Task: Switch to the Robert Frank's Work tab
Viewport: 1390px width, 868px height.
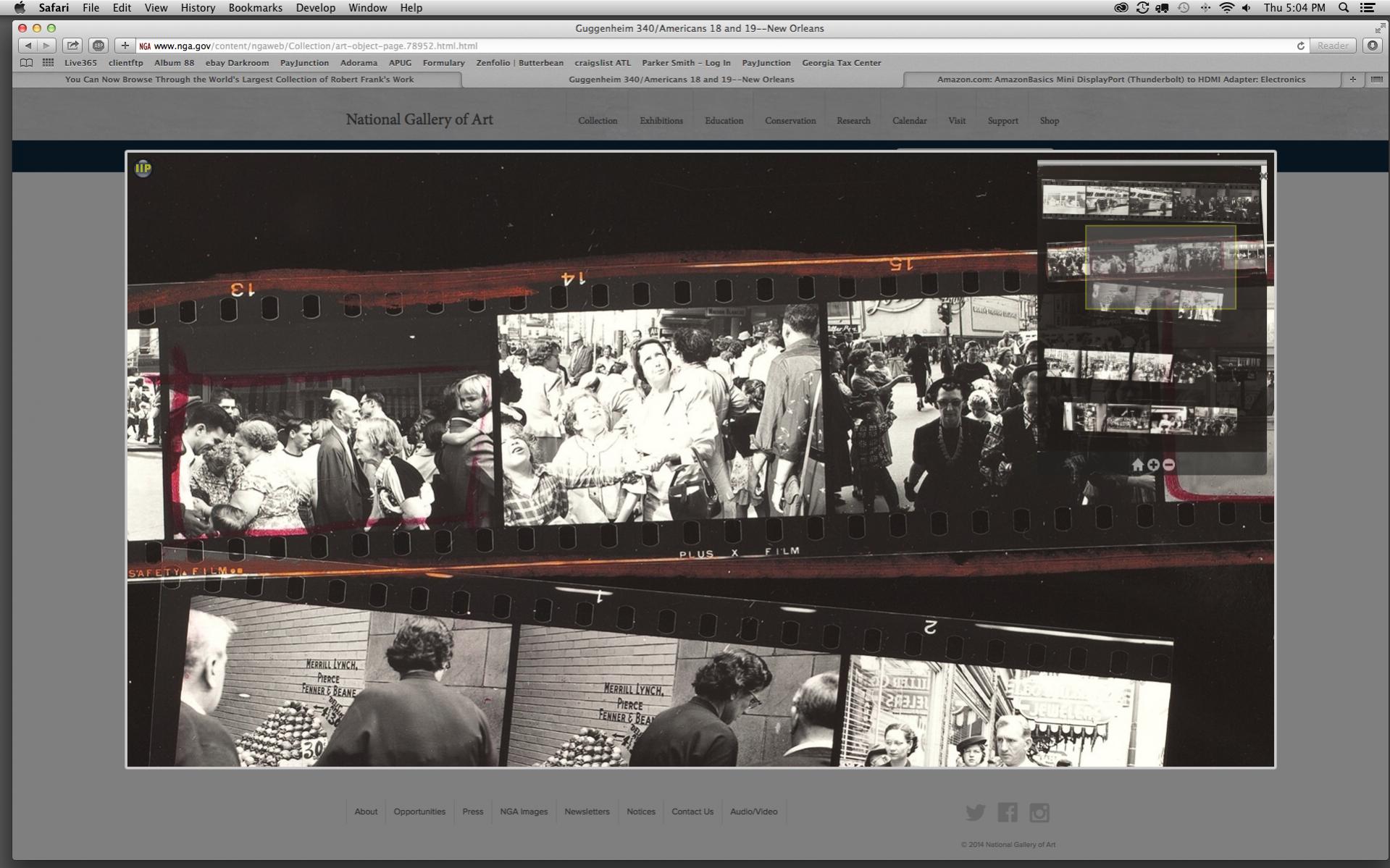Action: coord(239,80)
